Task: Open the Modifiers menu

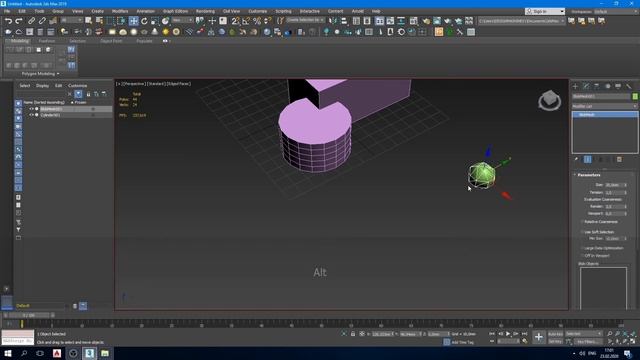Action: (120, 11)
